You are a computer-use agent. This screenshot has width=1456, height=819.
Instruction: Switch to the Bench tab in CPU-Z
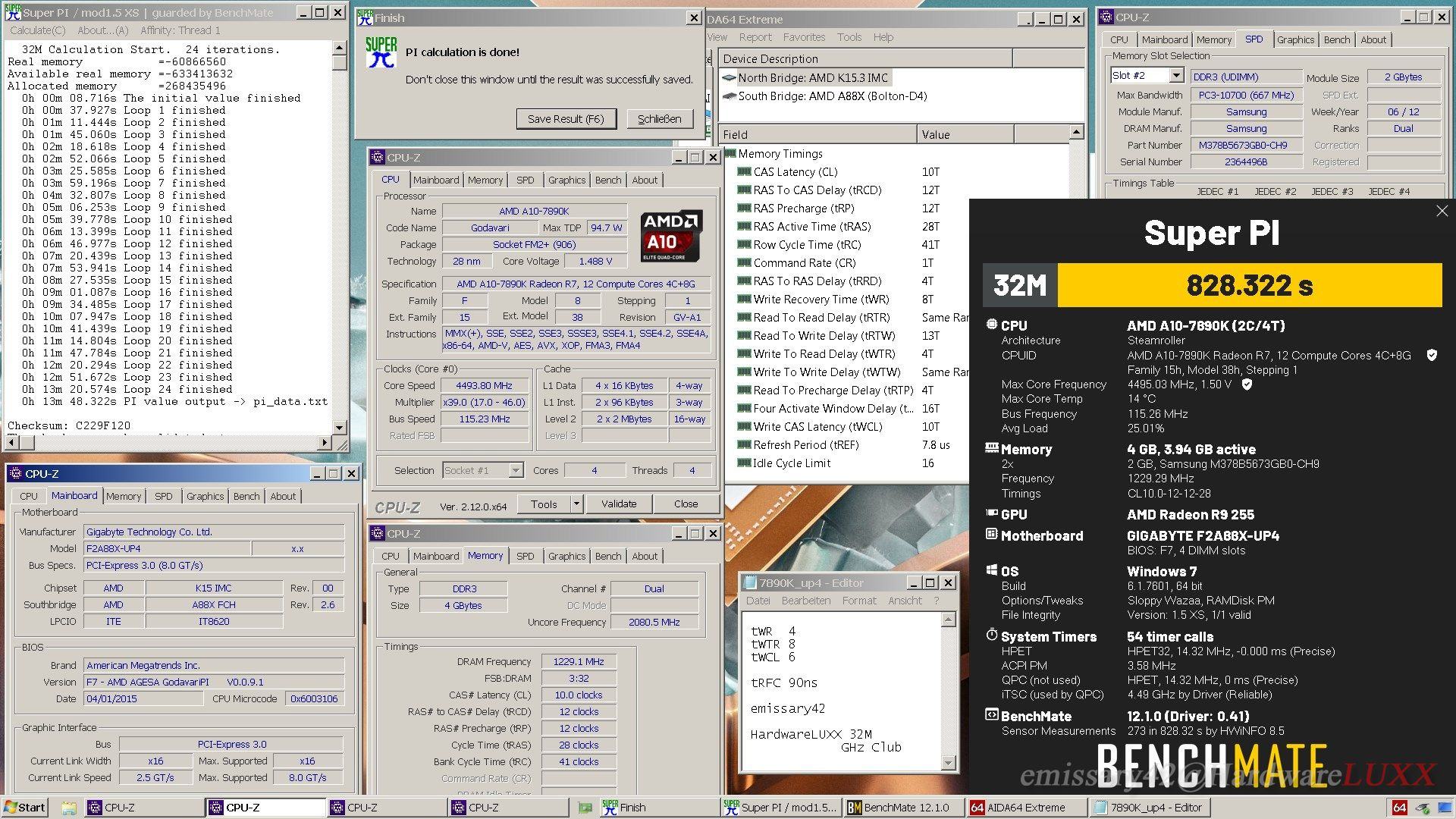(x=607, y=180)
